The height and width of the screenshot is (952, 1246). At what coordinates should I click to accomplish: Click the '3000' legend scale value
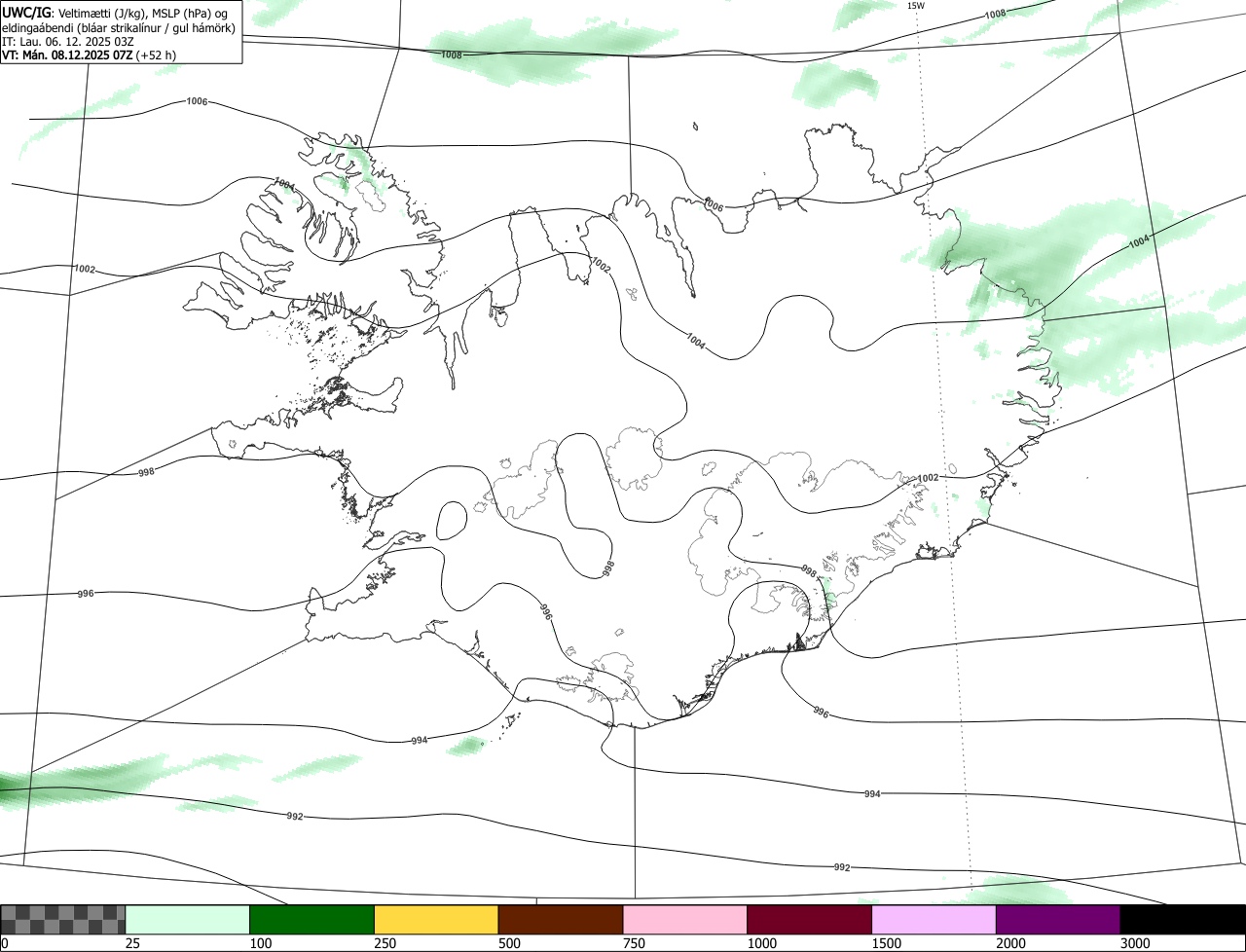tap(1135, 943)
